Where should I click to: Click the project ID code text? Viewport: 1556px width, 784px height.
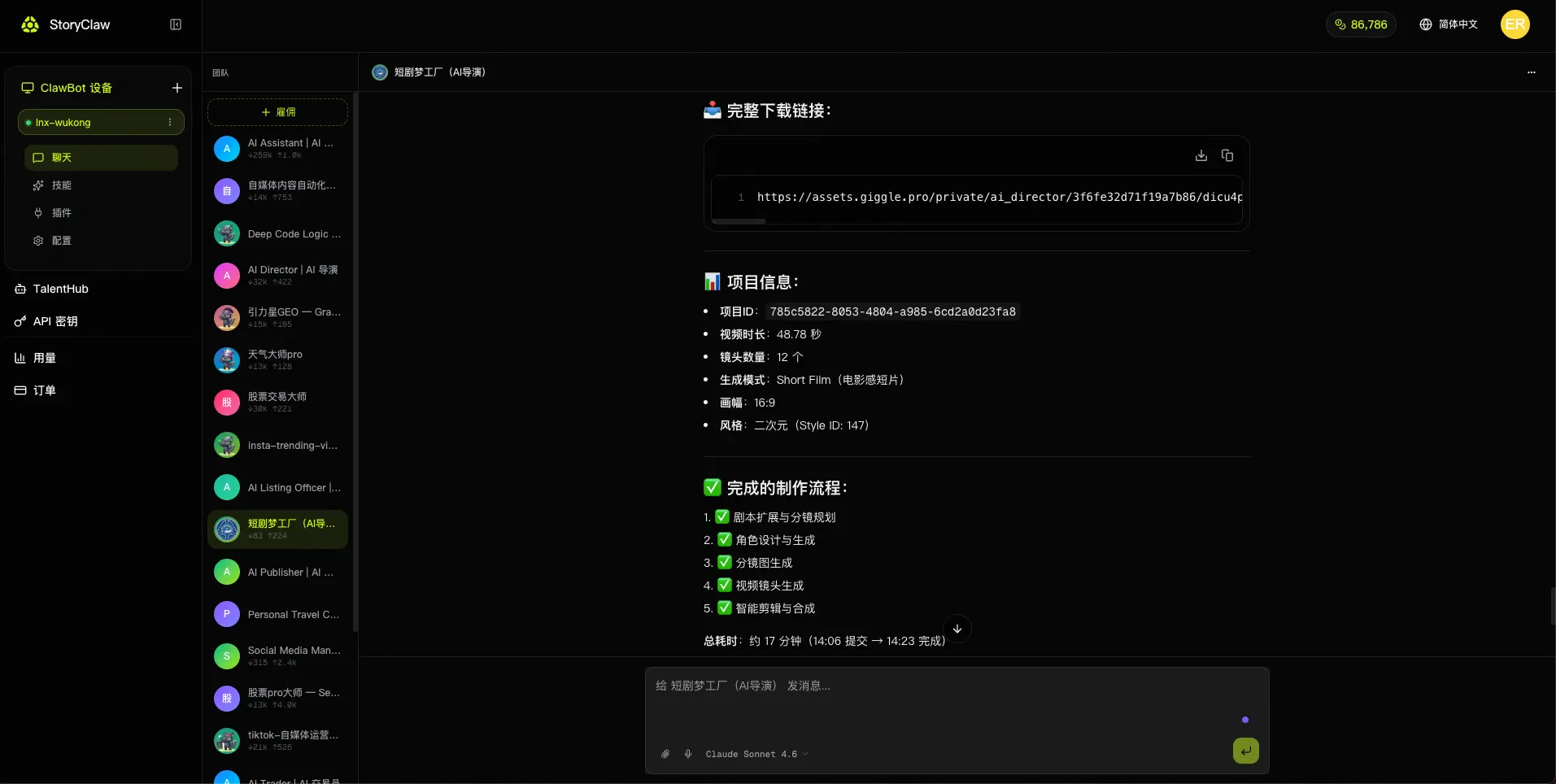tap(892, 311)
